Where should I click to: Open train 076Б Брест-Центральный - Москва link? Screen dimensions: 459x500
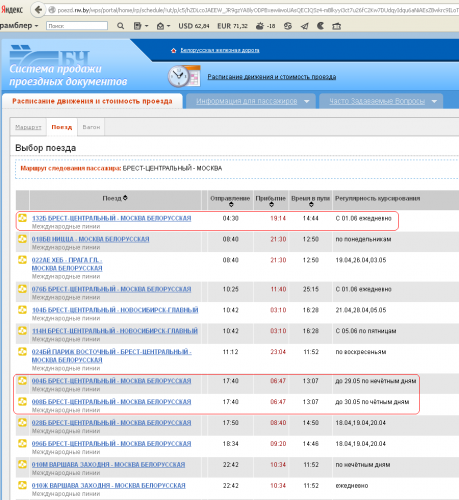111,289
